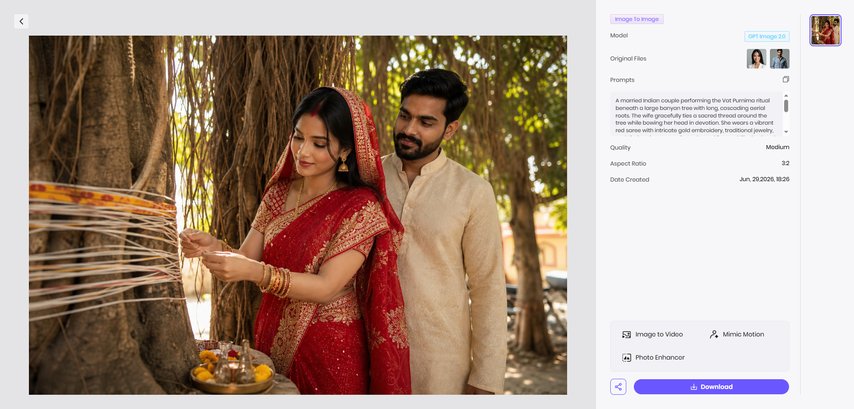Click the download arrow icon
This screenshot has width=854, height=409.
point(693,387)
